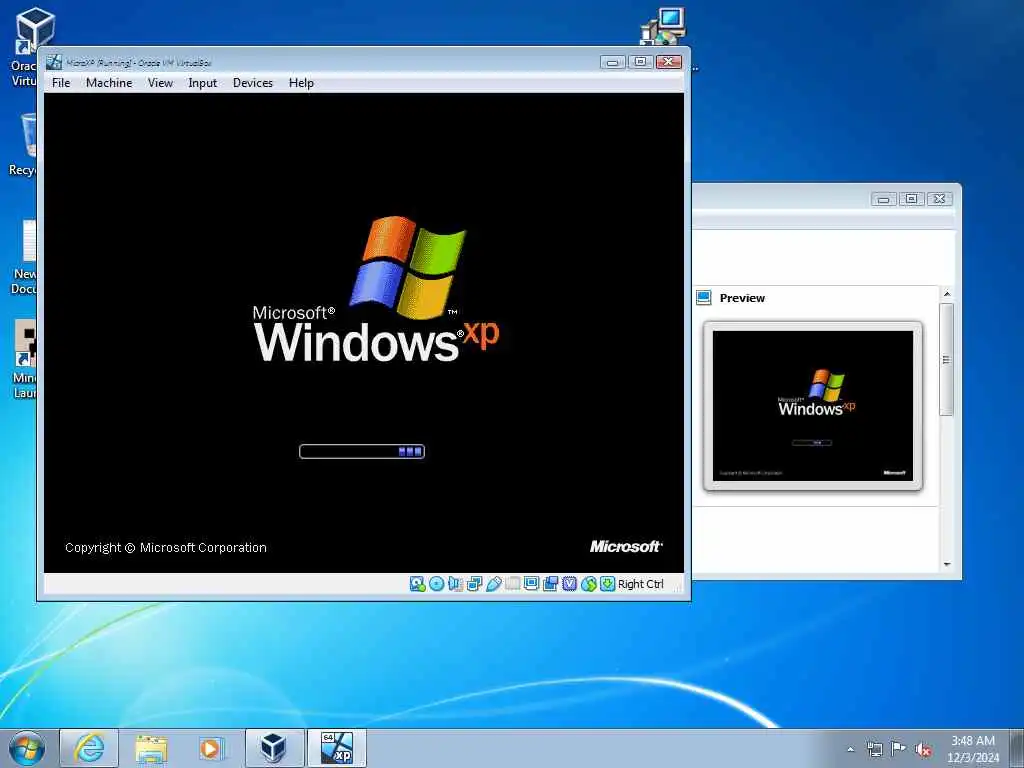Click Show Desktop button at taskbar end

click(1017, 748)
